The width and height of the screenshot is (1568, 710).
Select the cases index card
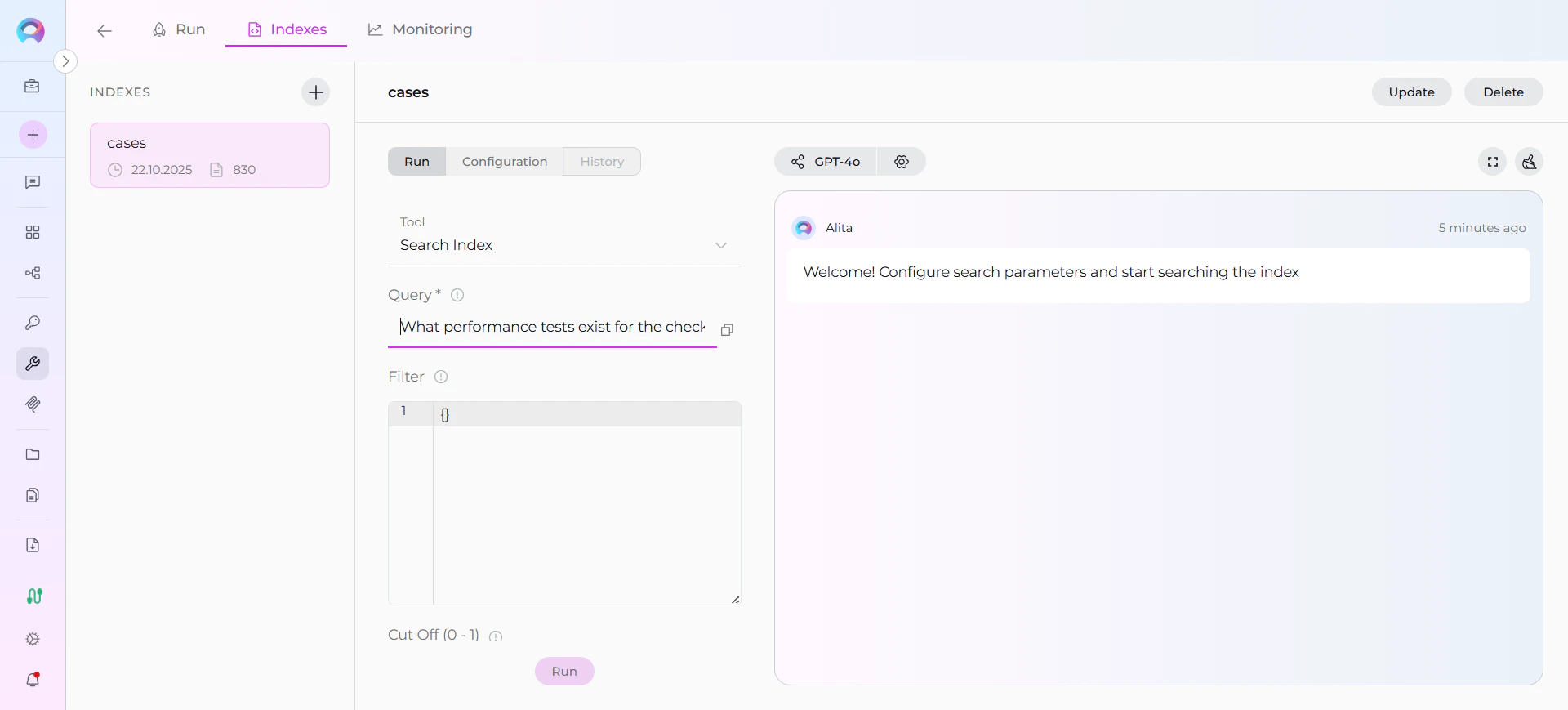[210, 155]
